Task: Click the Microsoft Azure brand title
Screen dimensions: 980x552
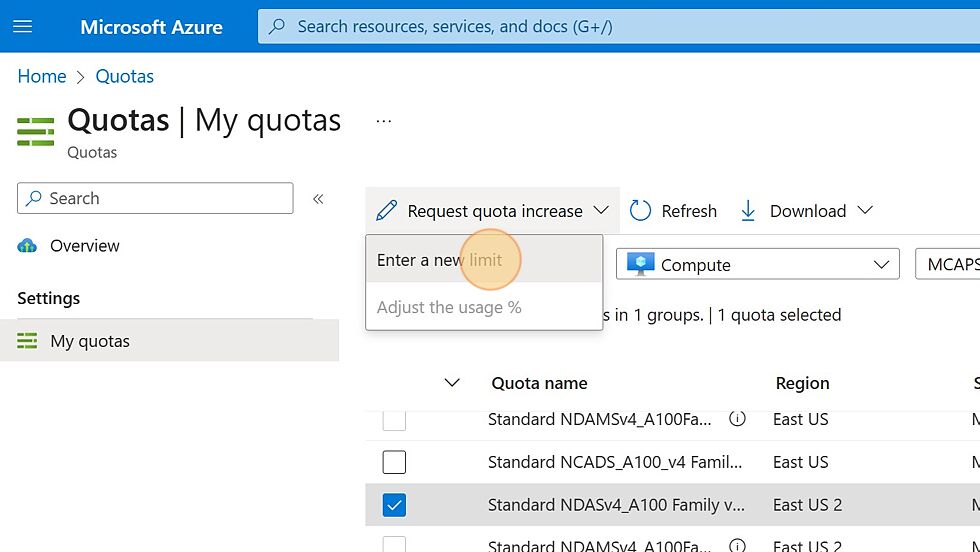Action: tap(151, 27)
